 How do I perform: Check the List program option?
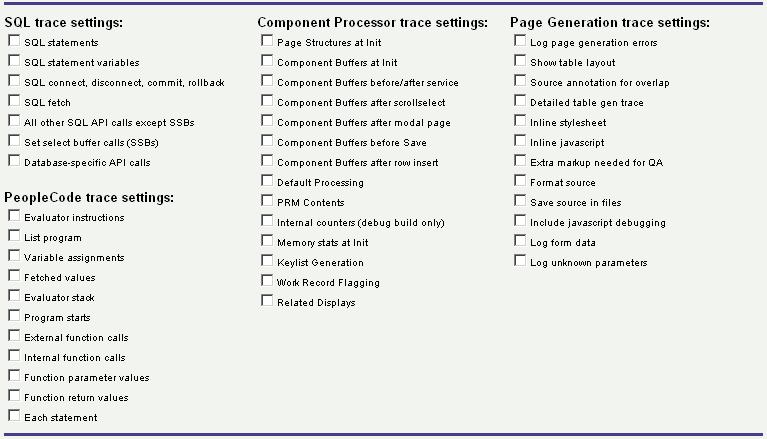click(x=14, y=236)
